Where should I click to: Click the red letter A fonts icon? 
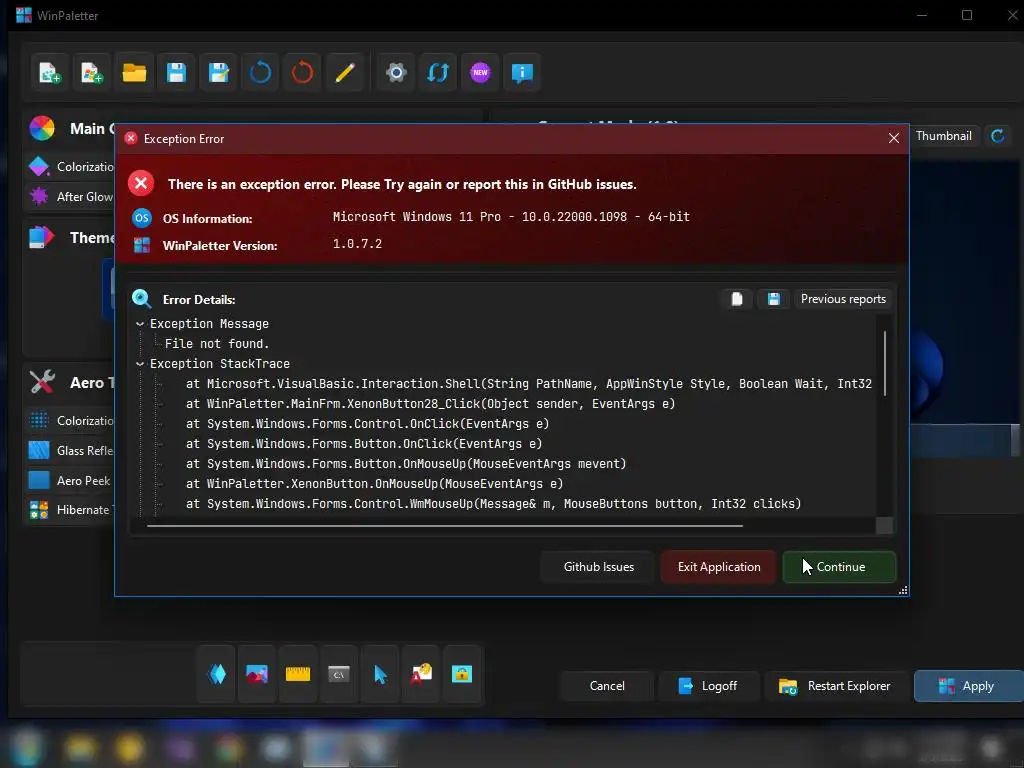pyautogui.click(x=421, y=674)
